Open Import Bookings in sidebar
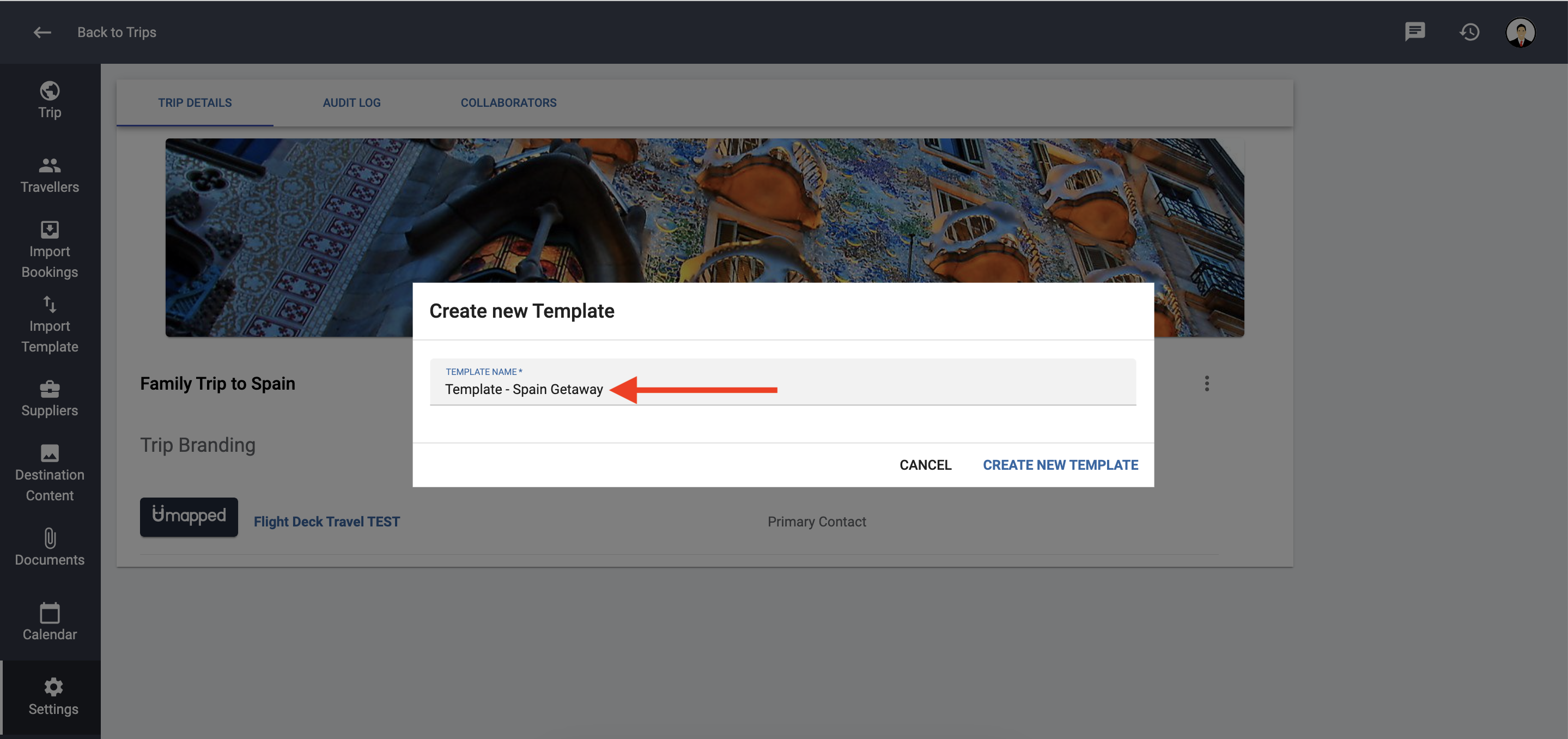 (x=50, y=250)
